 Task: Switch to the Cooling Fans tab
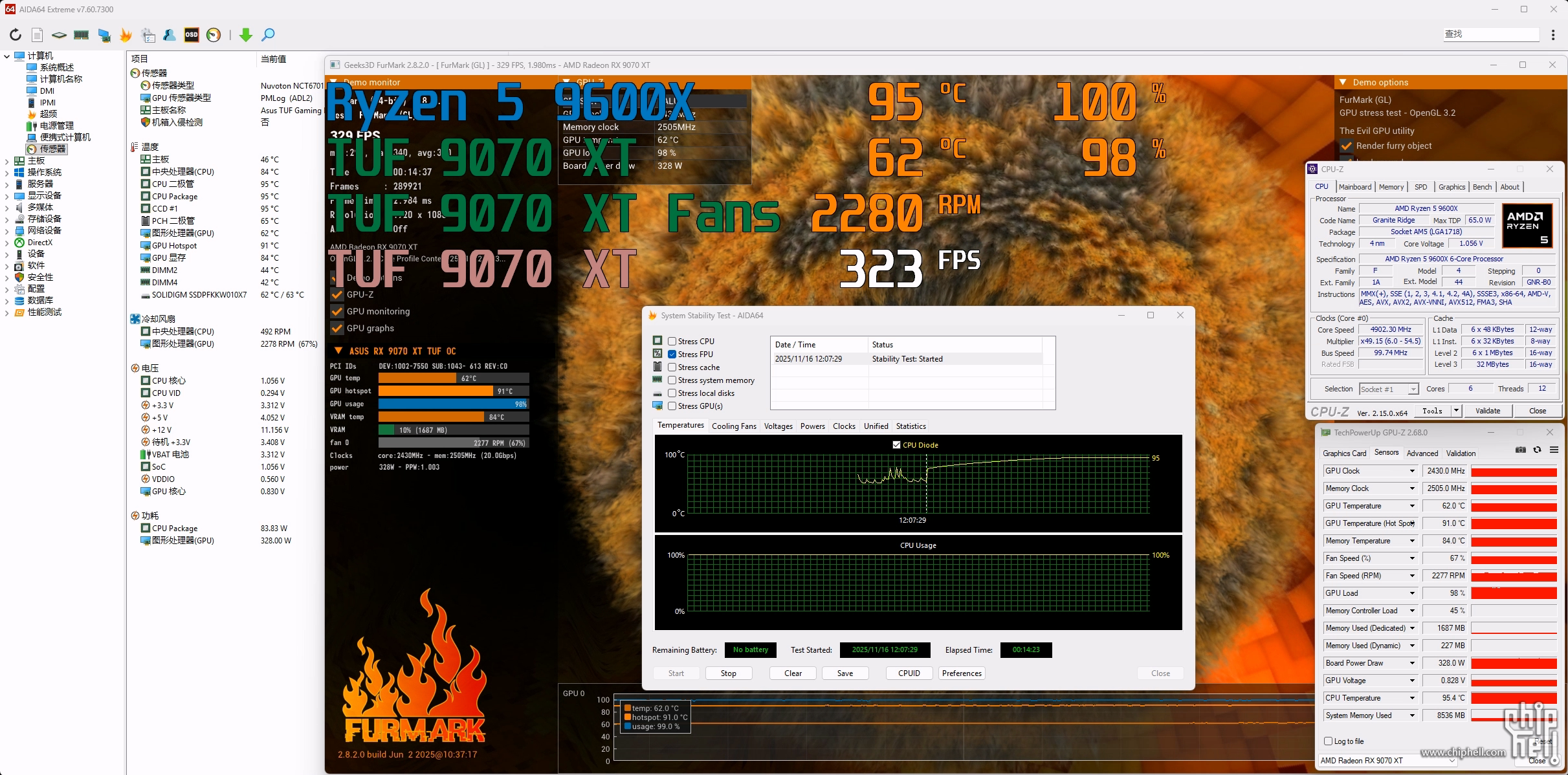734,426
